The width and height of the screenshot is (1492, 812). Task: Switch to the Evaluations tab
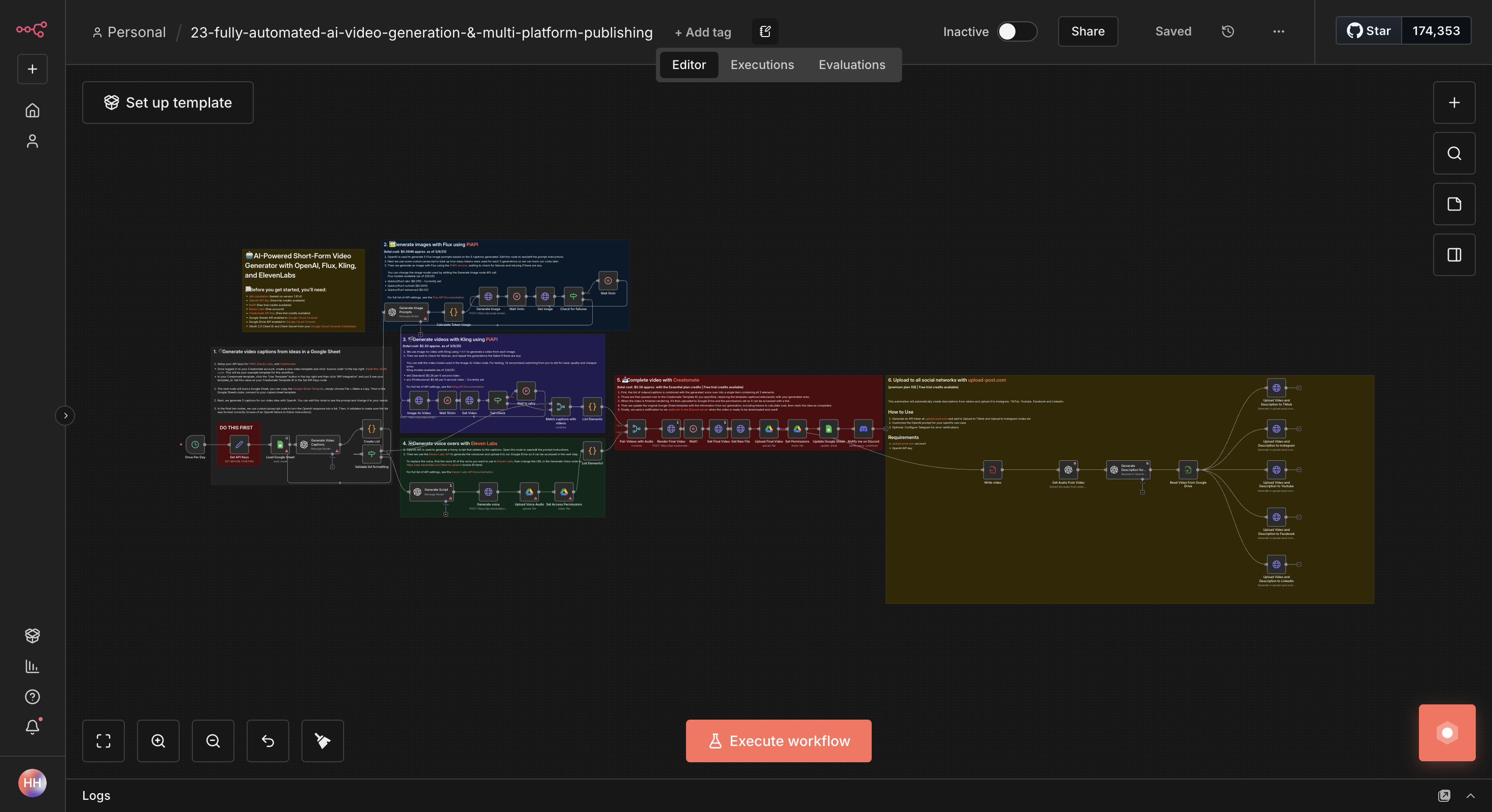pyautogui.click(x=852, y=65)
